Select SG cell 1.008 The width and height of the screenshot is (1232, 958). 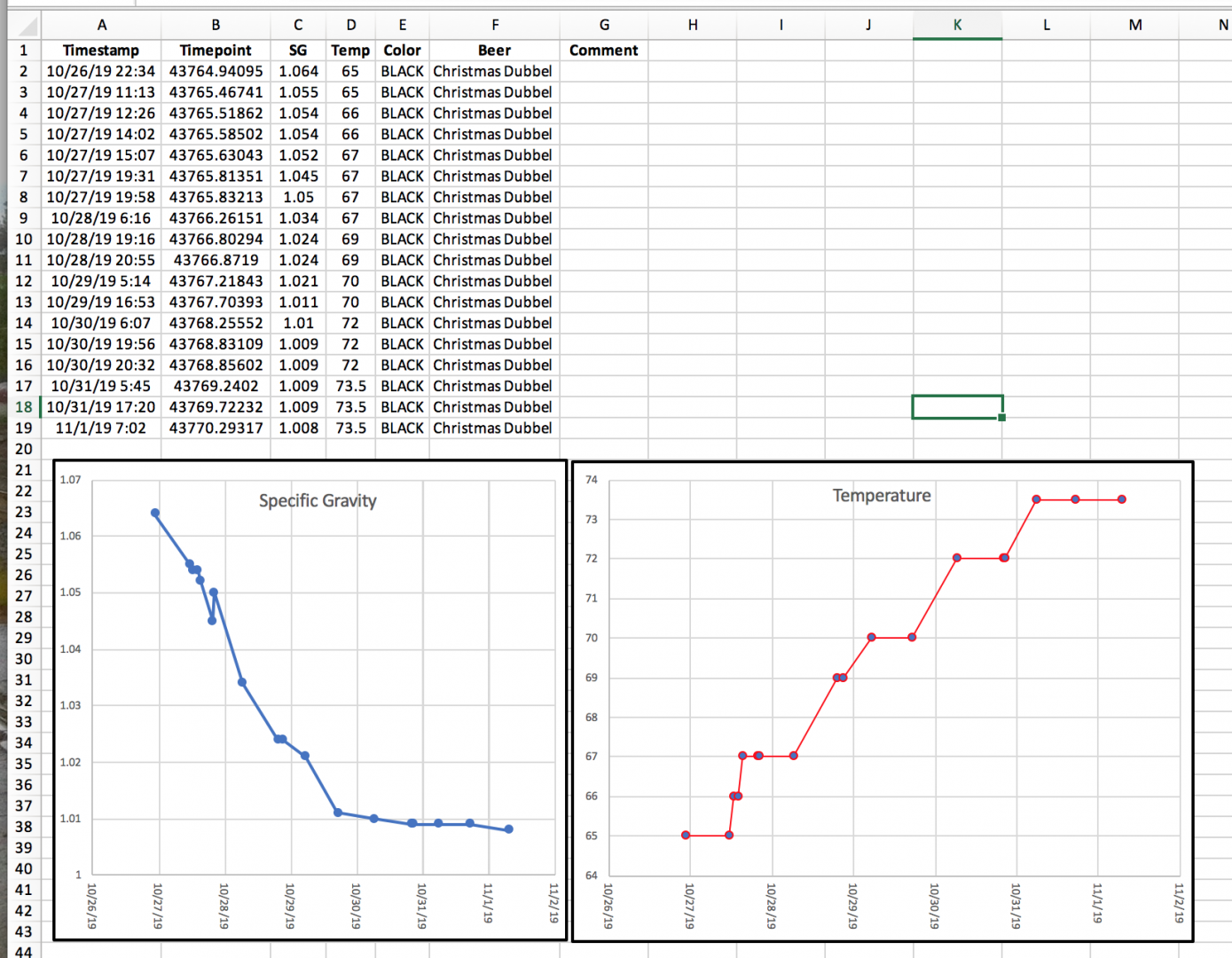click(298, 428)
